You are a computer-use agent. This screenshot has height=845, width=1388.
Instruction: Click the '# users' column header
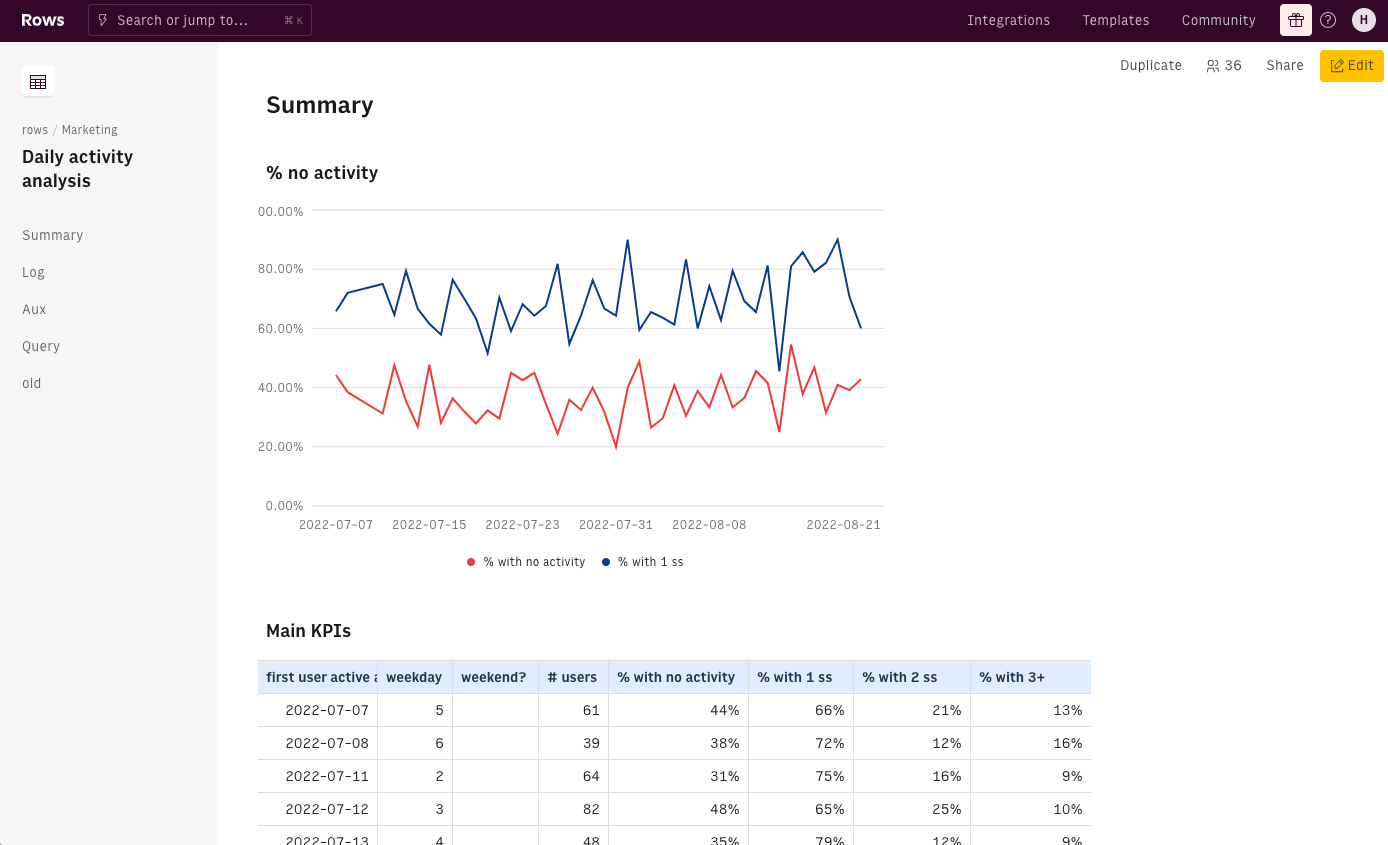(x=574, y=677)
